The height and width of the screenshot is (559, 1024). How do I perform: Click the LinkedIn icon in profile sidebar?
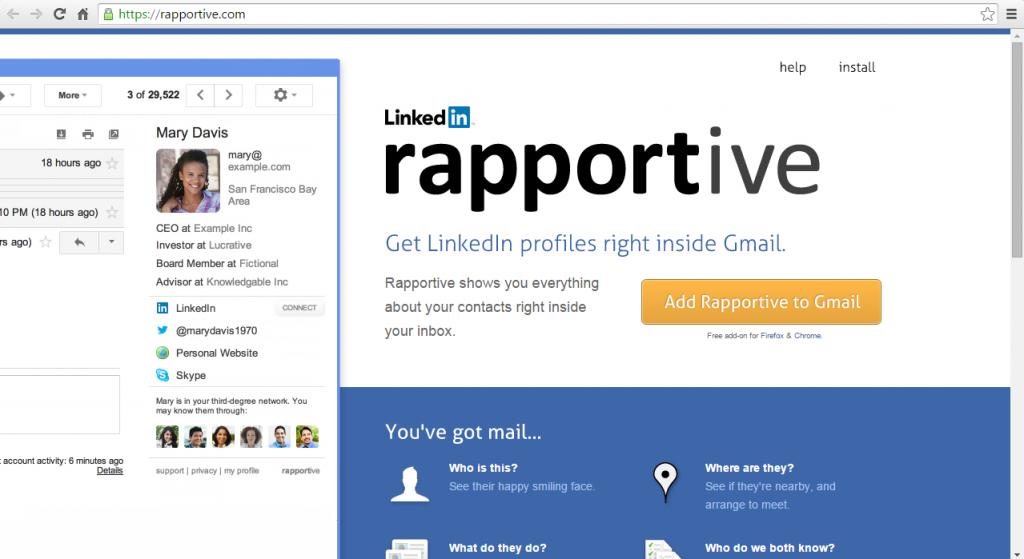(x=163, y=308)
